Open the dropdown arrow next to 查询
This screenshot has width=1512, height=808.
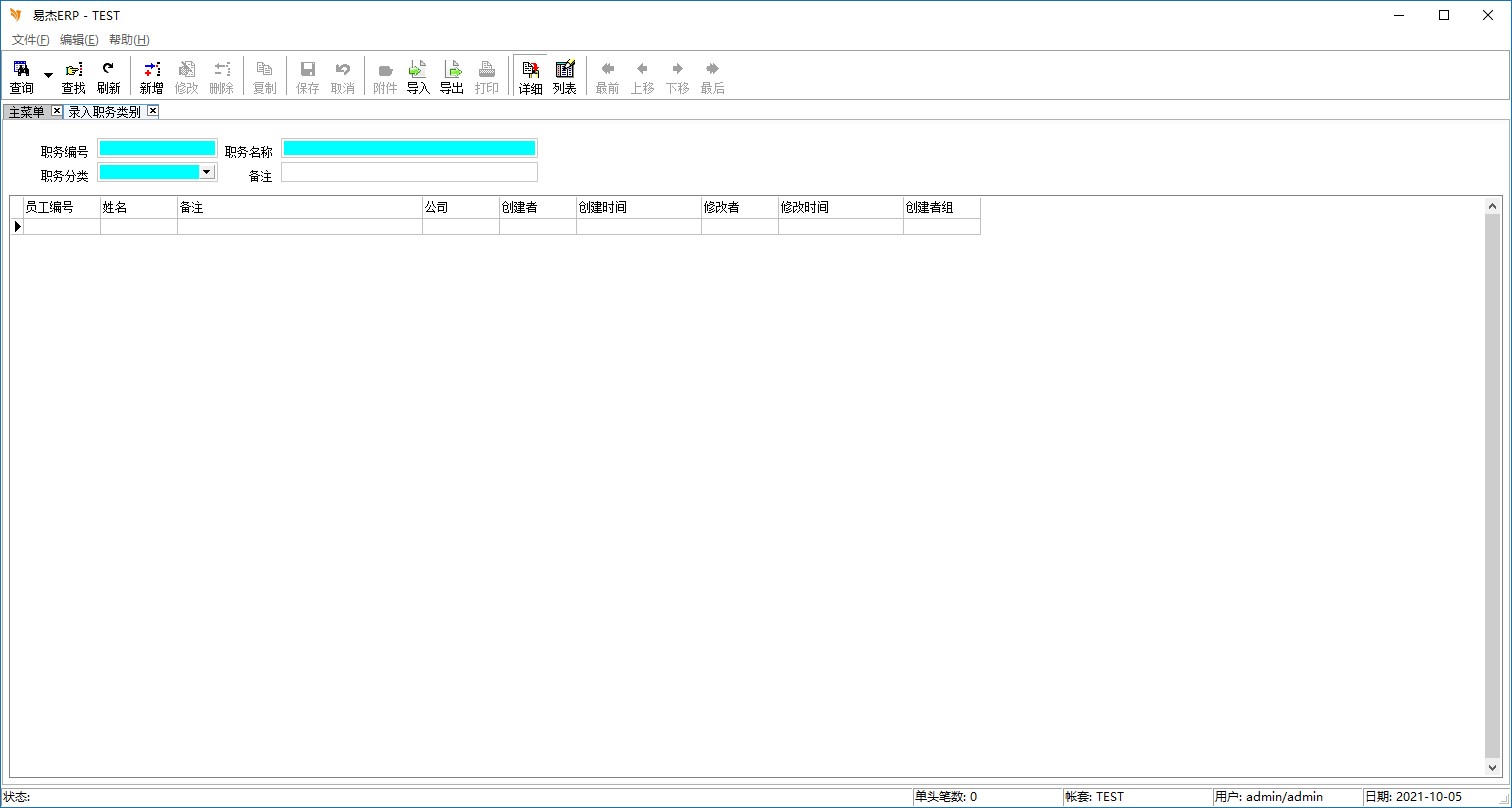[x=48, y=76]
